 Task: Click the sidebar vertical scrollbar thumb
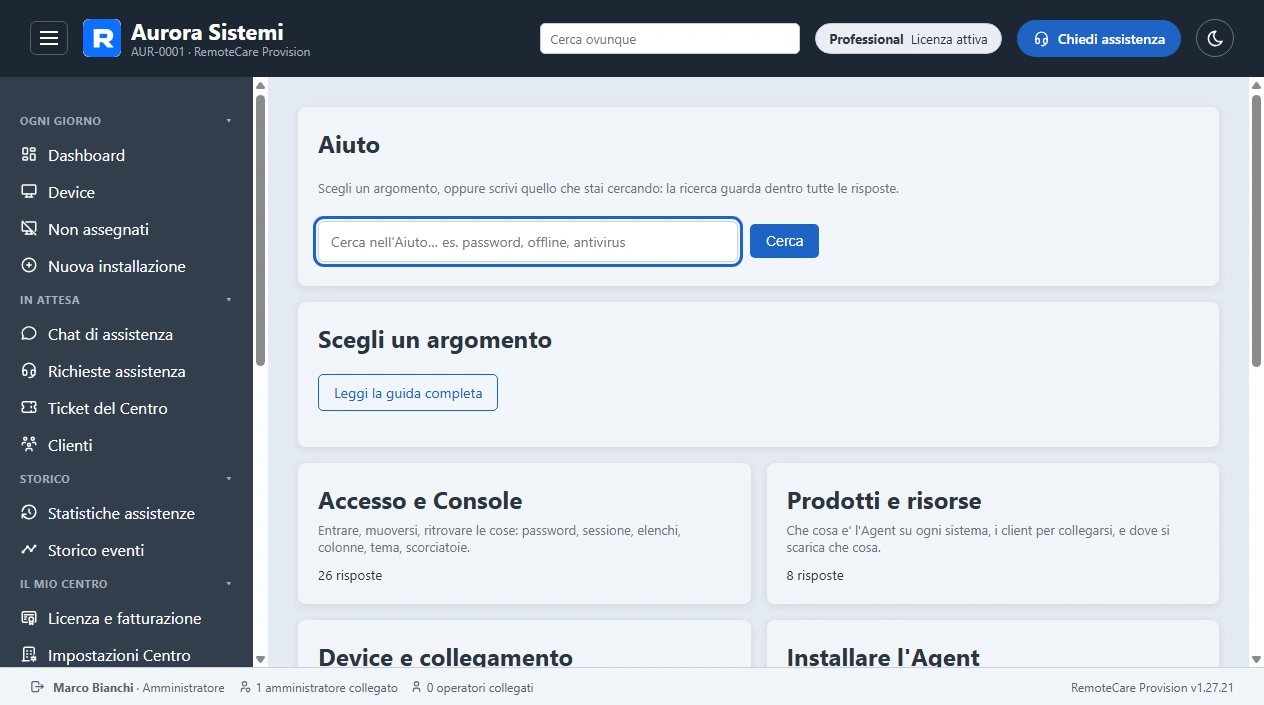pyautogui.click(x=260, y=230)
